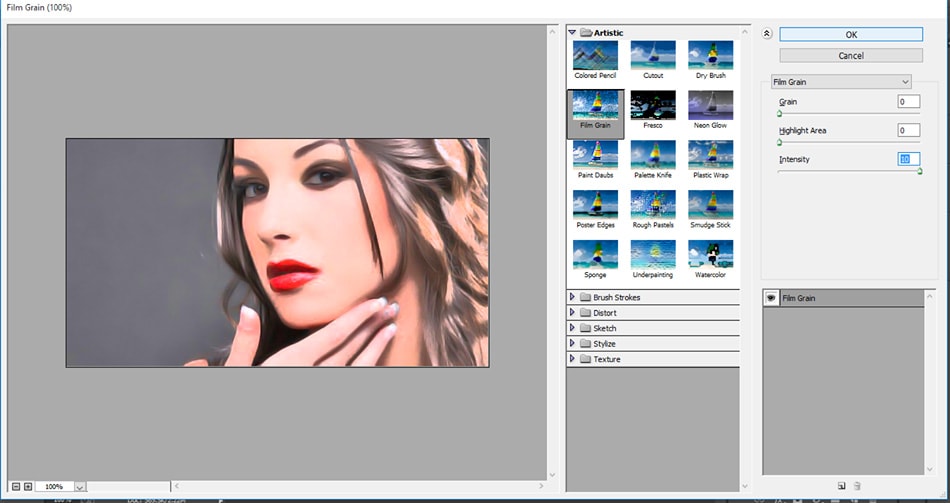Expand the Texture filter folder
Image resolution: width=950 pixels, height=503 pixels.
[x=573, y=359]
